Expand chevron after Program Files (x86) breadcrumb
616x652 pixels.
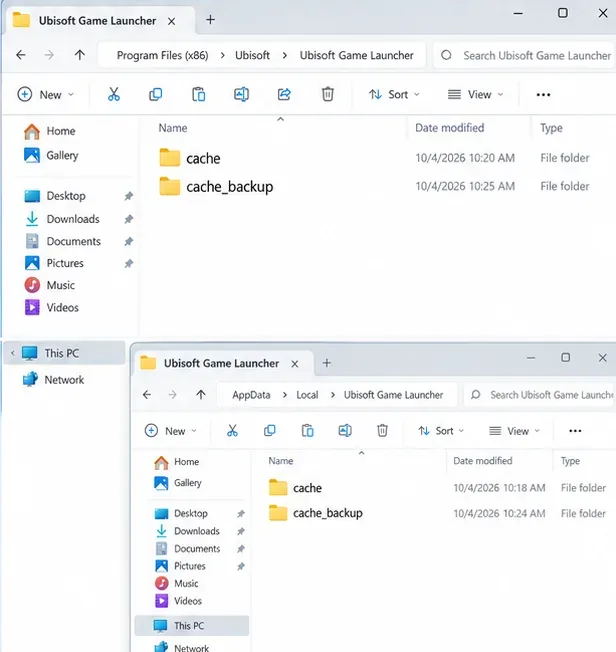[223, 55]
